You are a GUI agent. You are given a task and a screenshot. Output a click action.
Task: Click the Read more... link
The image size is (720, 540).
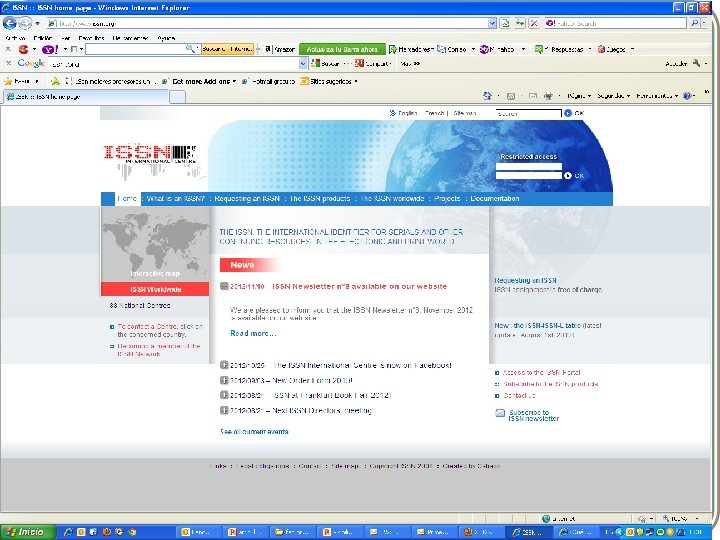coord(253,333)
